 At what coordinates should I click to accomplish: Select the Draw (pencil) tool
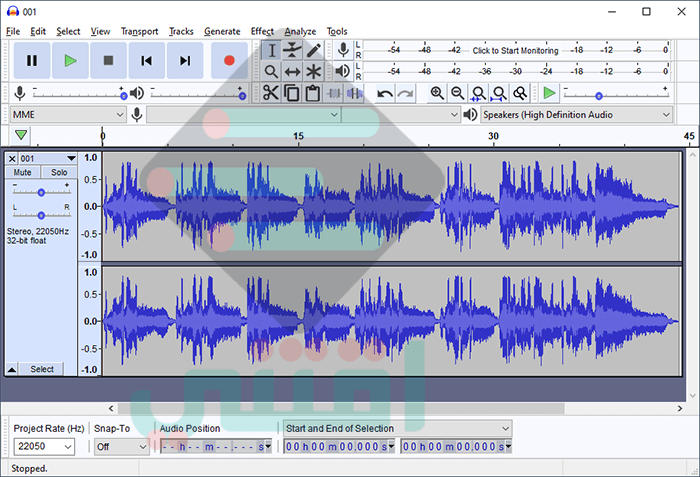coord(313,50)
